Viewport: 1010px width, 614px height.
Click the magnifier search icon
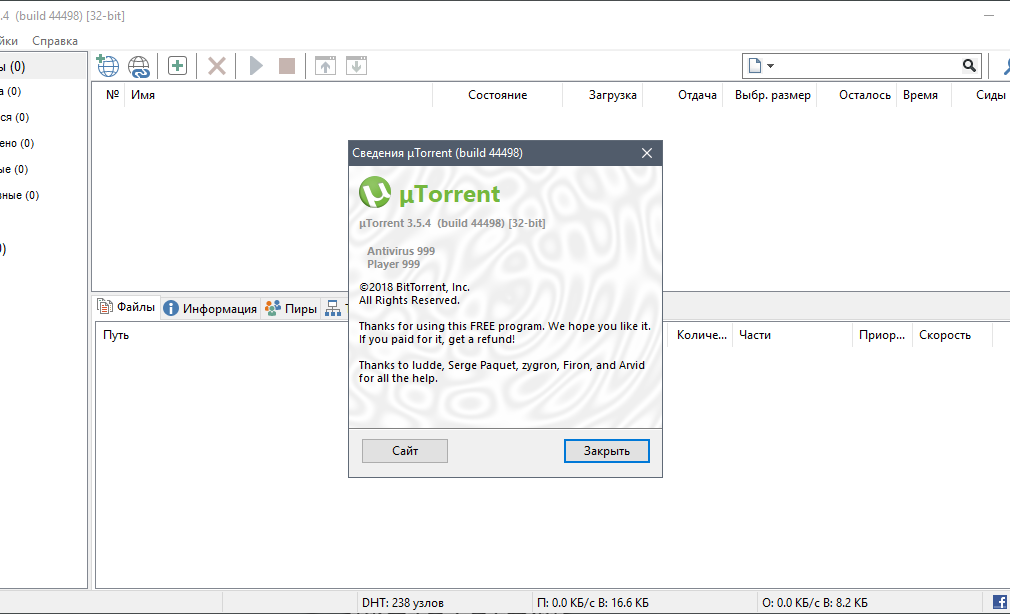[x=969, y=65]
